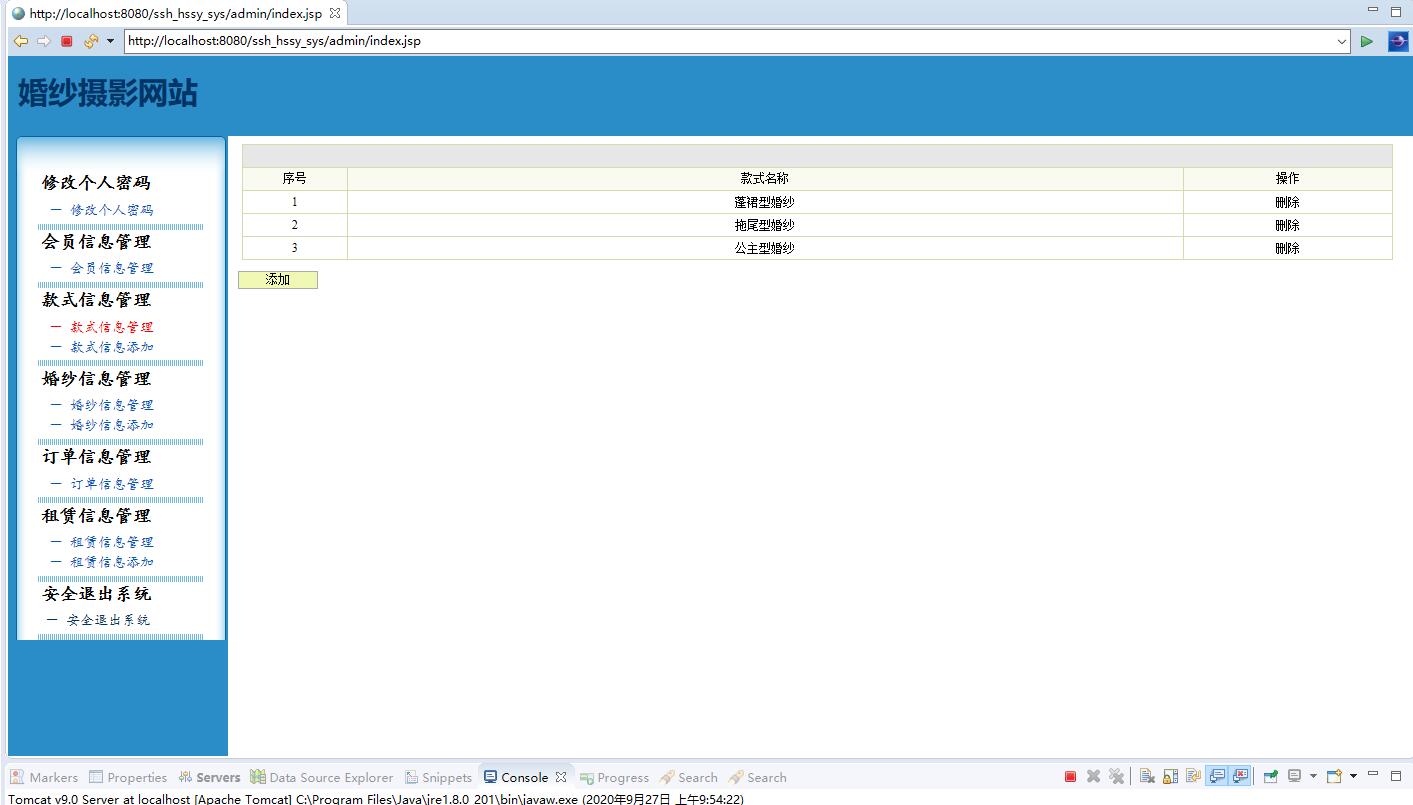The width and height of the screenshot is (1413, 805).
Task: Click the 款式名称 column header
Action: [765, 178]
